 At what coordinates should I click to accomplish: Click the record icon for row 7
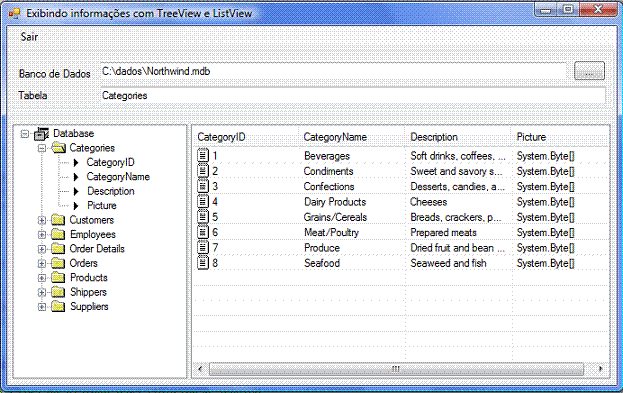point(203,247)
